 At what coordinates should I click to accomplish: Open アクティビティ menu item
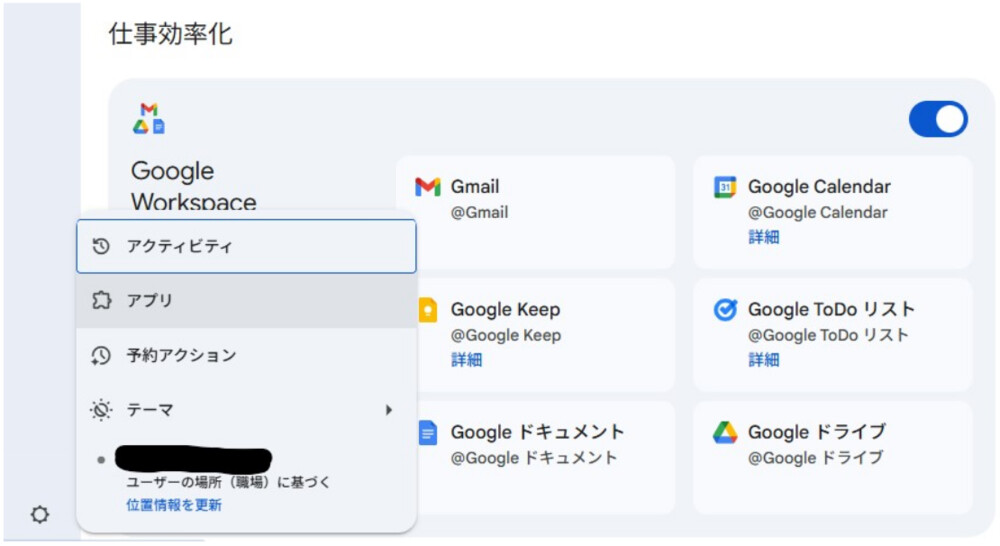(246, 246)
